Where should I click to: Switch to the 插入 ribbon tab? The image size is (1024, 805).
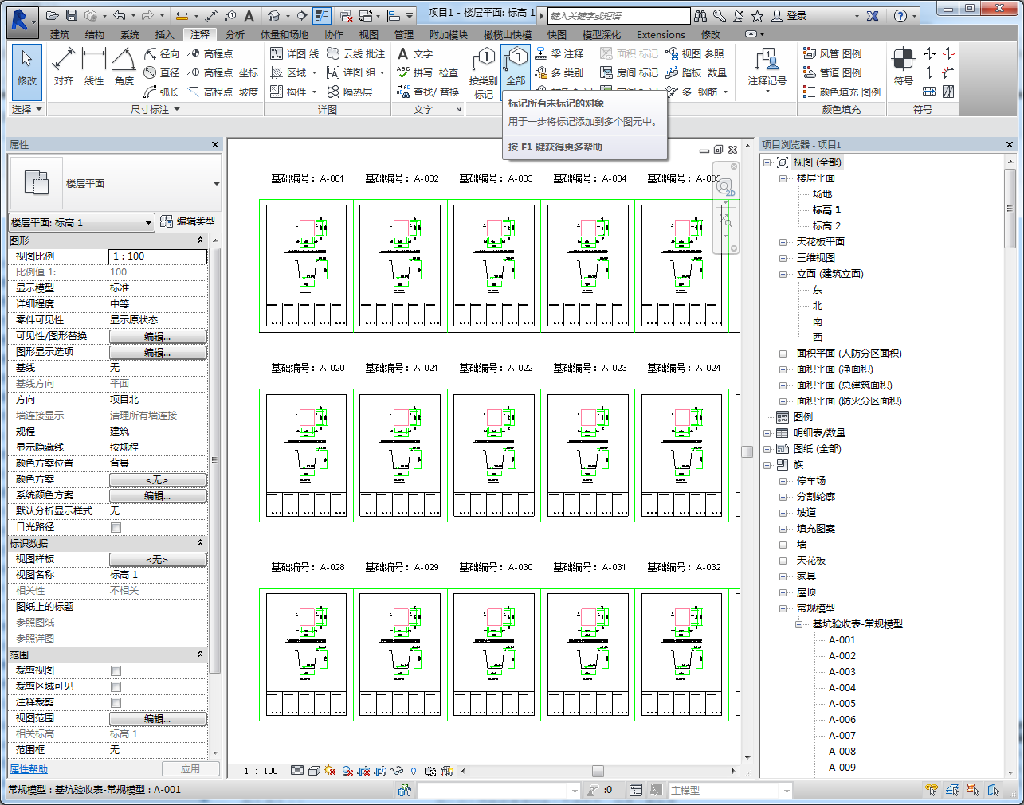[x=164, y=34]
